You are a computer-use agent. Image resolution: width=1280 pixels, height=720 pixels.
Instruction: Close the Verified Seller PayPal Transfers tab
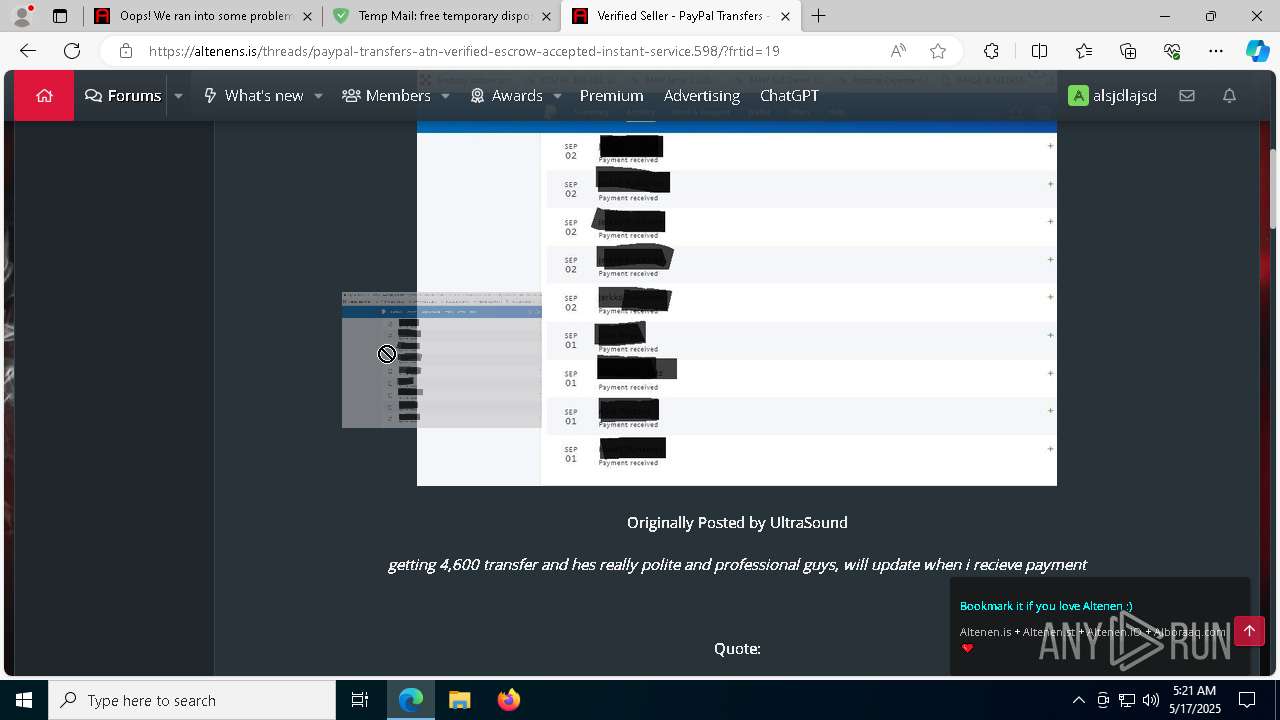pyautogui.click(x=785, y=16)
